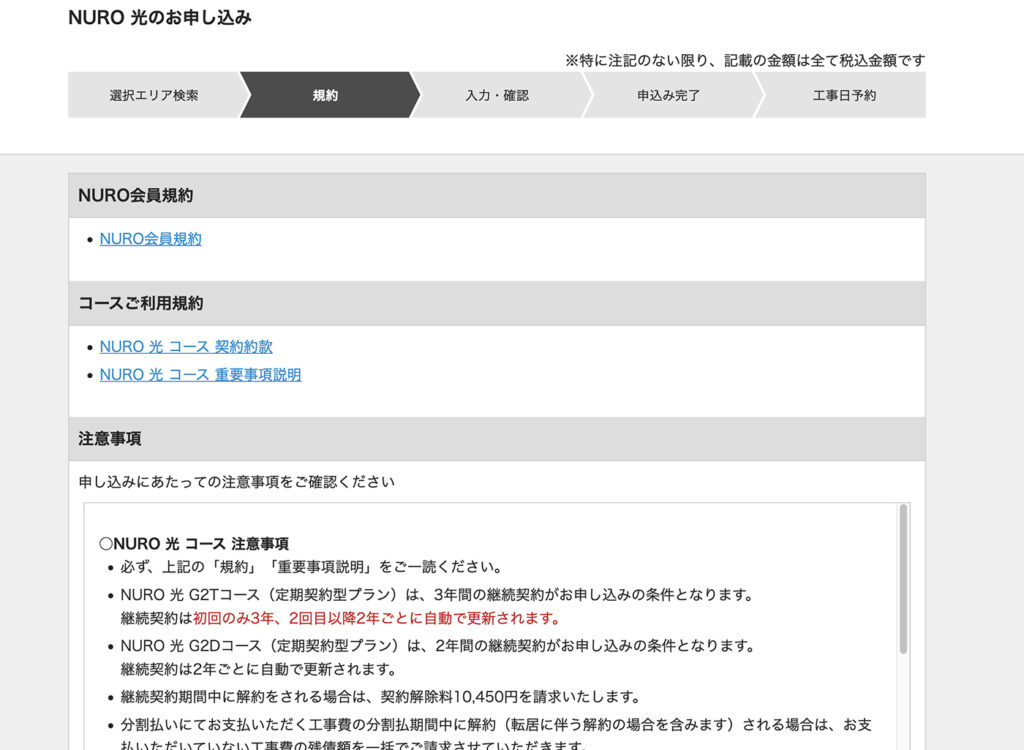Click the 契約解除料10,450円 cancellation fee line

pos(381,697)
